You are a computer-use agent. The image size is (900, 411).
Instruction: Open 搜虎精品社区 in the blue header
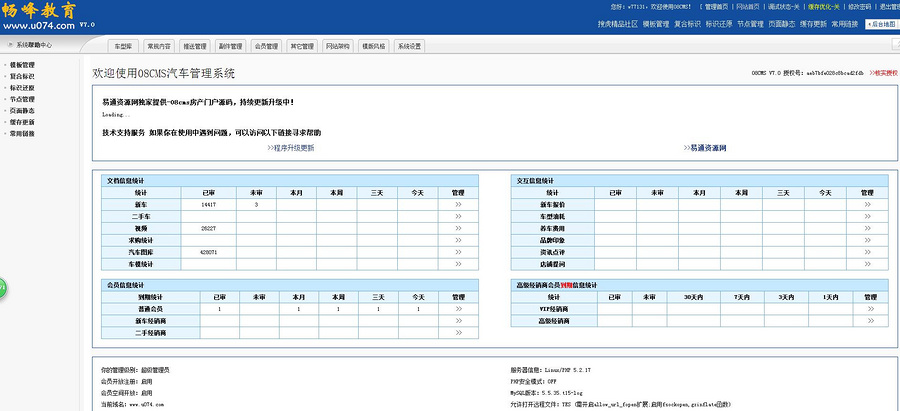(x=618, y=24)
